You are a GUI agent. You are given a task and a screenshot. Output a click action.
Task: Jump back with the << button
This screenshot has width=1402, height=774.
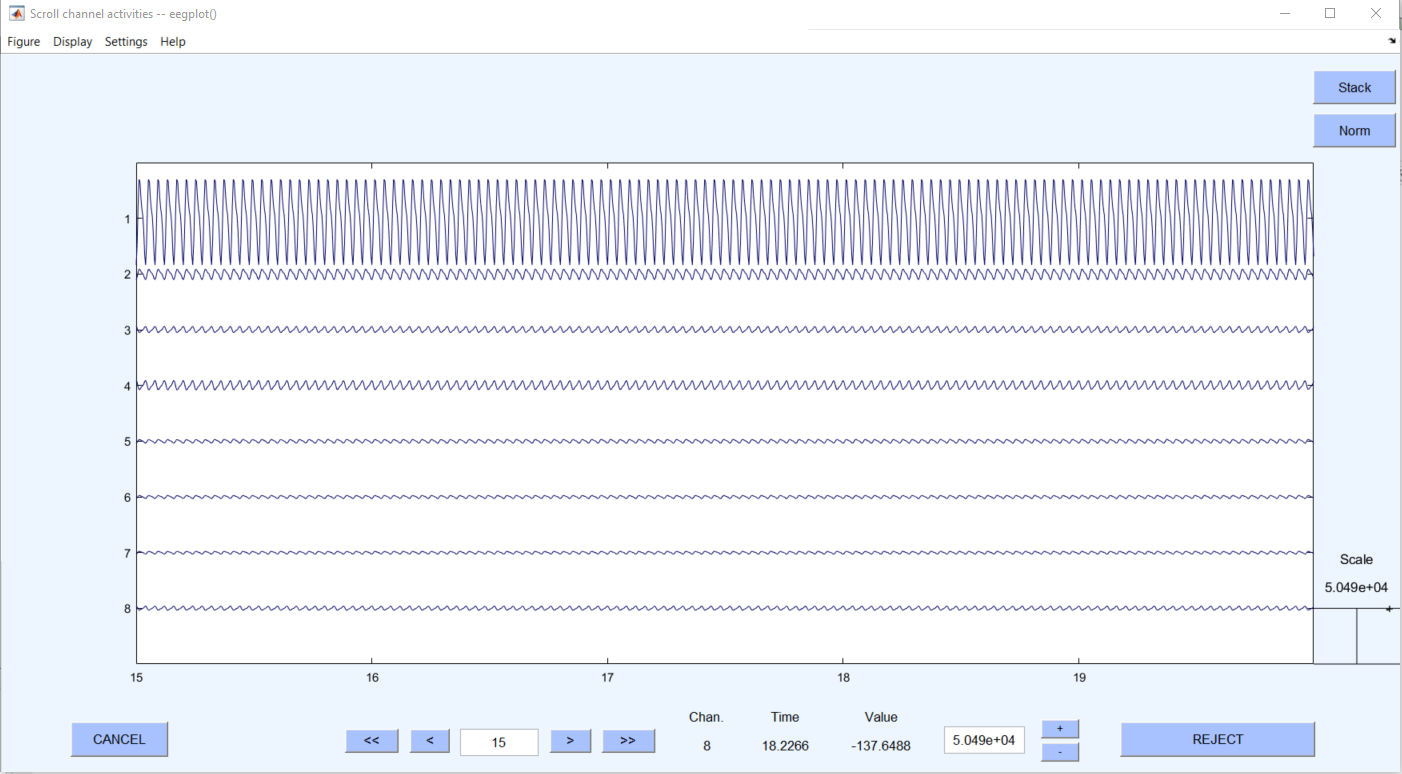(x=372, y=741)
